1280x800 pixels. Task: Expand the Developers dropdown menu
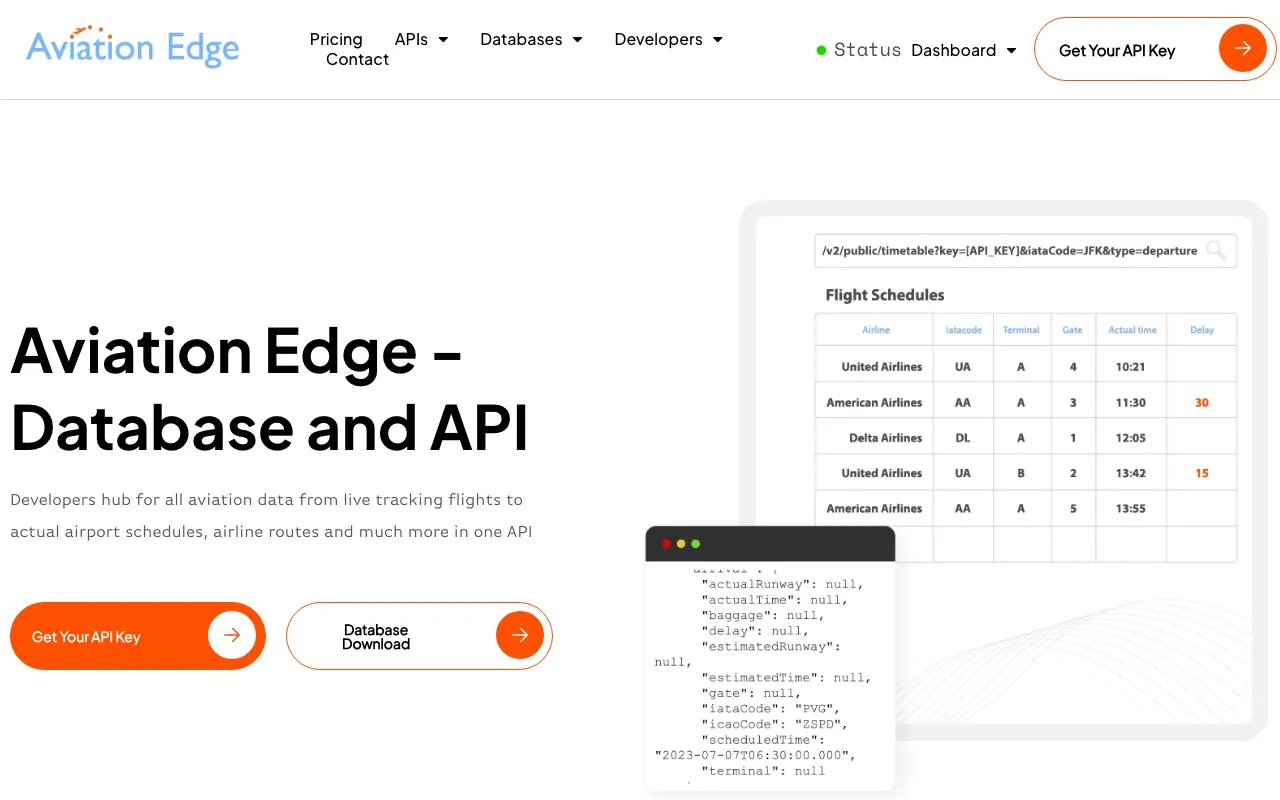point(668,39)
